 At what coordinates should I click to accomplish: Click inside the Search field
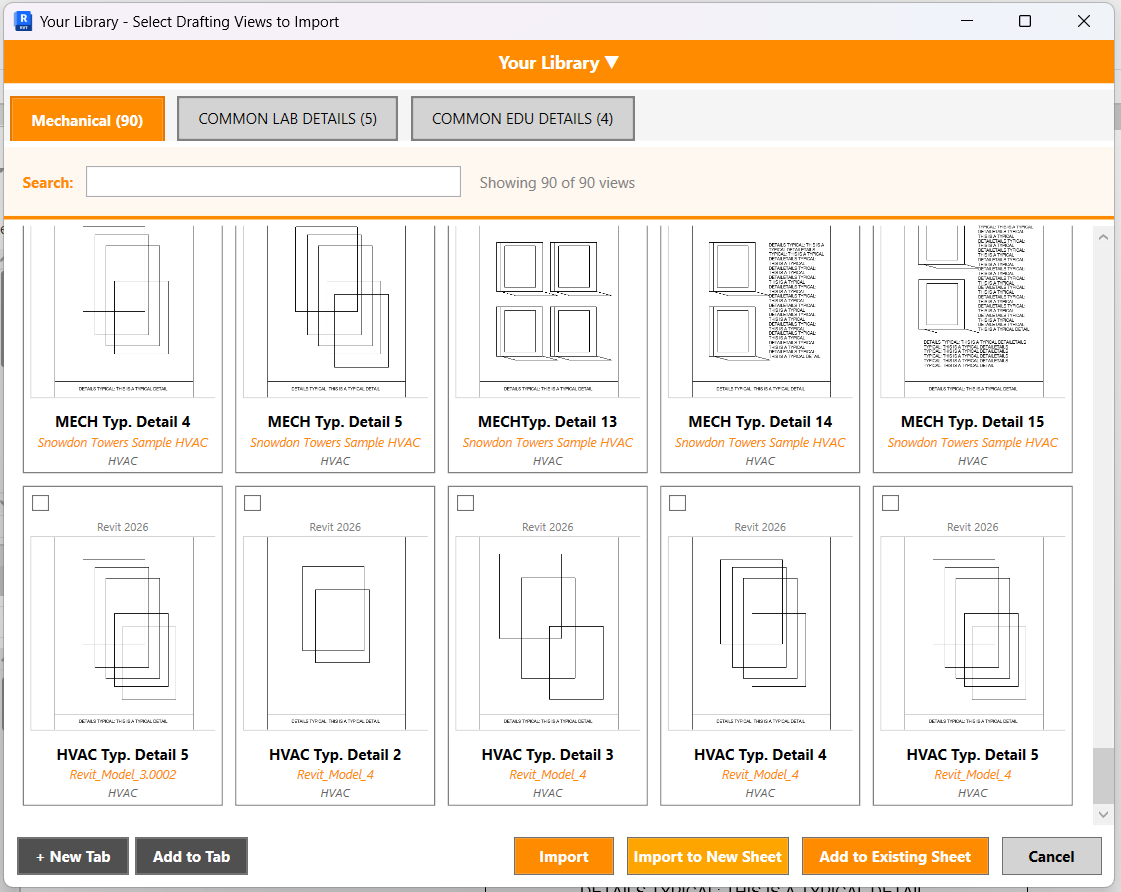(272, 181)
